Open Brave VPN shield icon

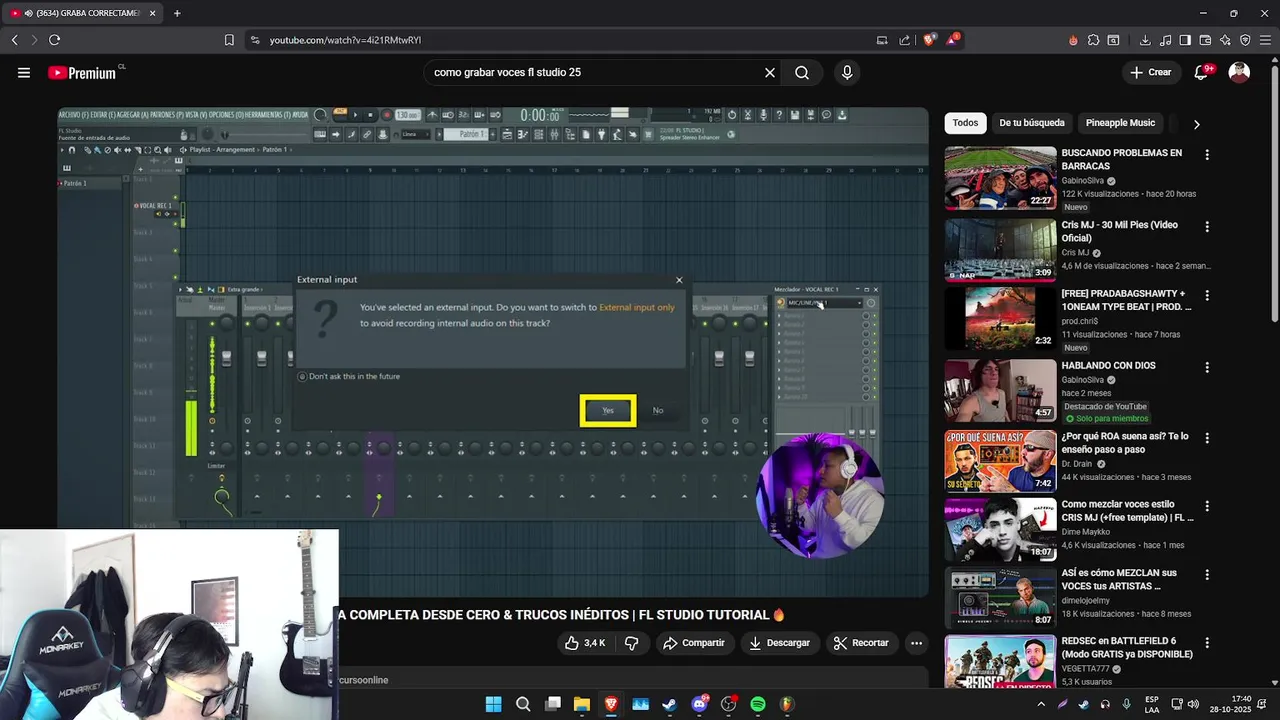(x=1245, y=40)
